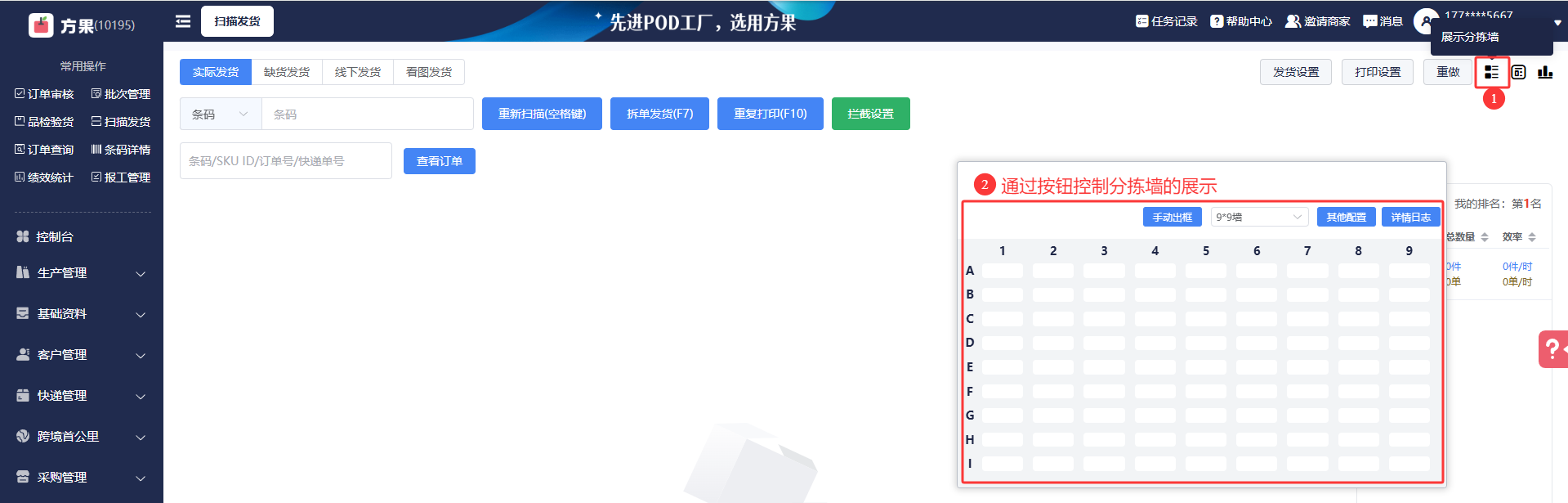Open 扫描发货 sidebar shortcut
This screenshot has height=503, width=1568.
(x=121, y=122)
